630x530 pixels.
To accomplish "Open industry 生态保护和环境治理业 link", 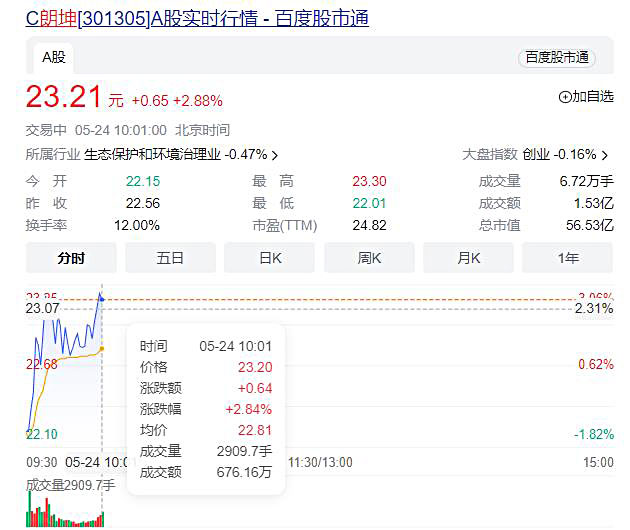I will tap(152, 154).
